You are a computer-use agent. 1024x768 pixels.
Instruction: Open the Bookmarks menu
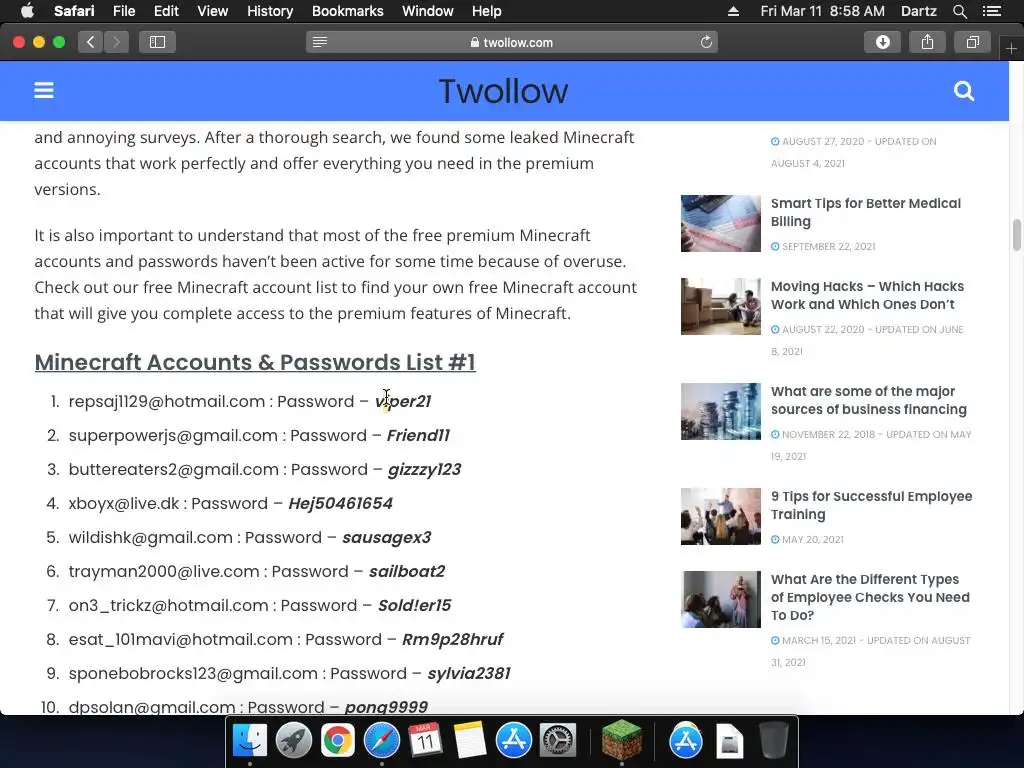(x=347, y=11)
